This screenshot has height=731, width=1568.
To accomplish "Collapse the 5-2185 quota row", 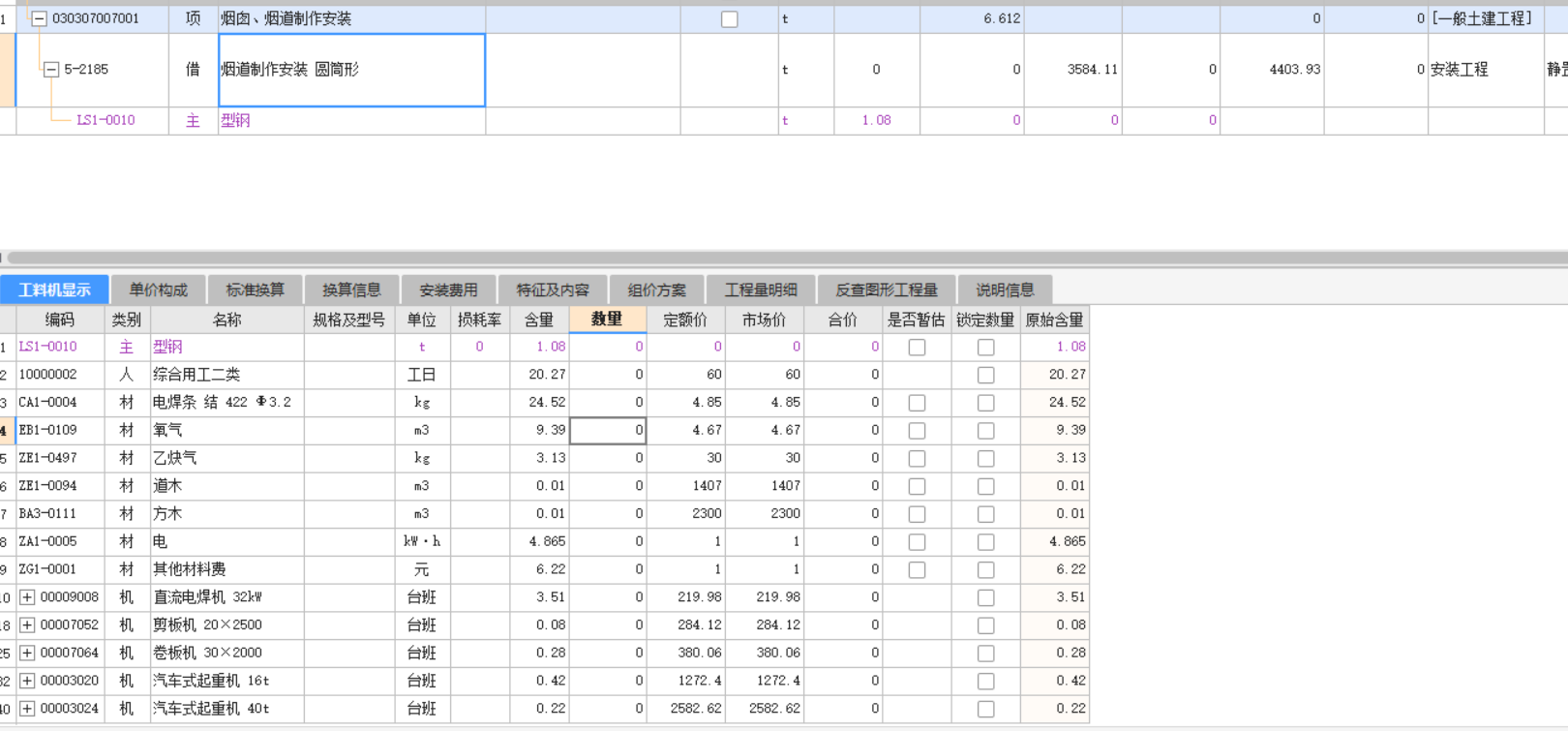I will (51, 69).
